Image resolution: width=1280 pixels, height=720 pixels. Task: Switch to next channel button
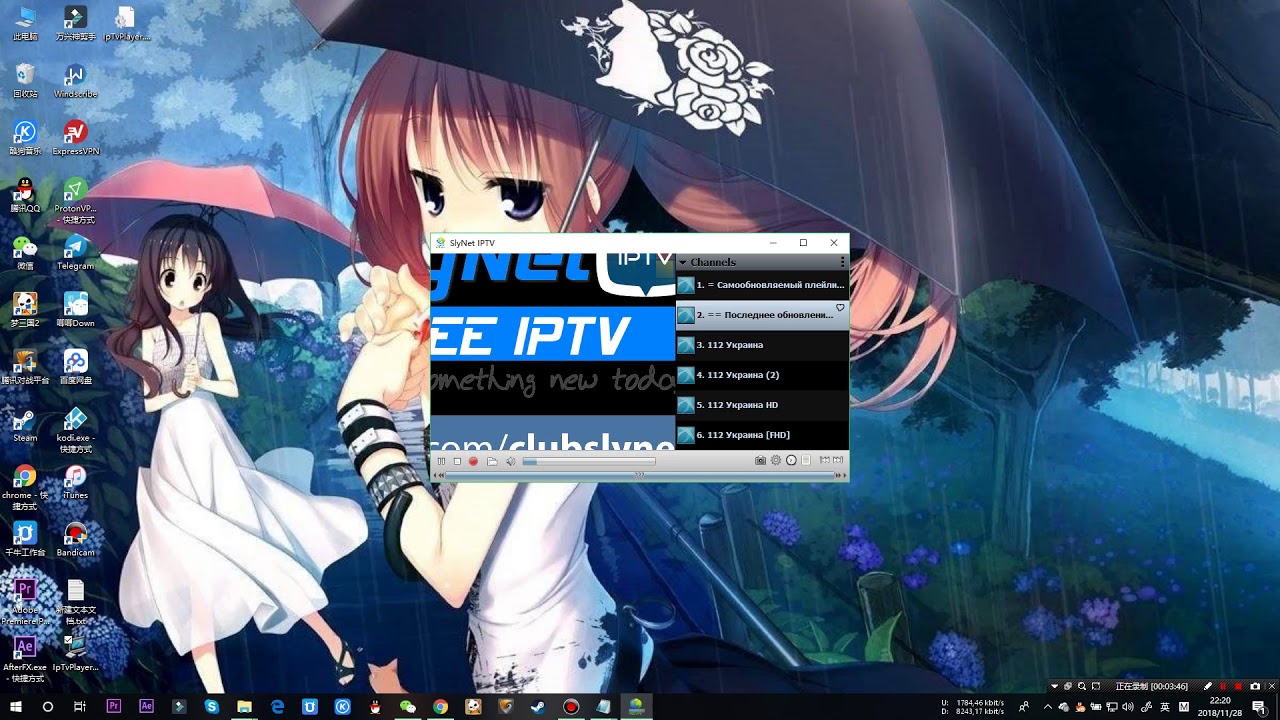[x=838, y=460]
